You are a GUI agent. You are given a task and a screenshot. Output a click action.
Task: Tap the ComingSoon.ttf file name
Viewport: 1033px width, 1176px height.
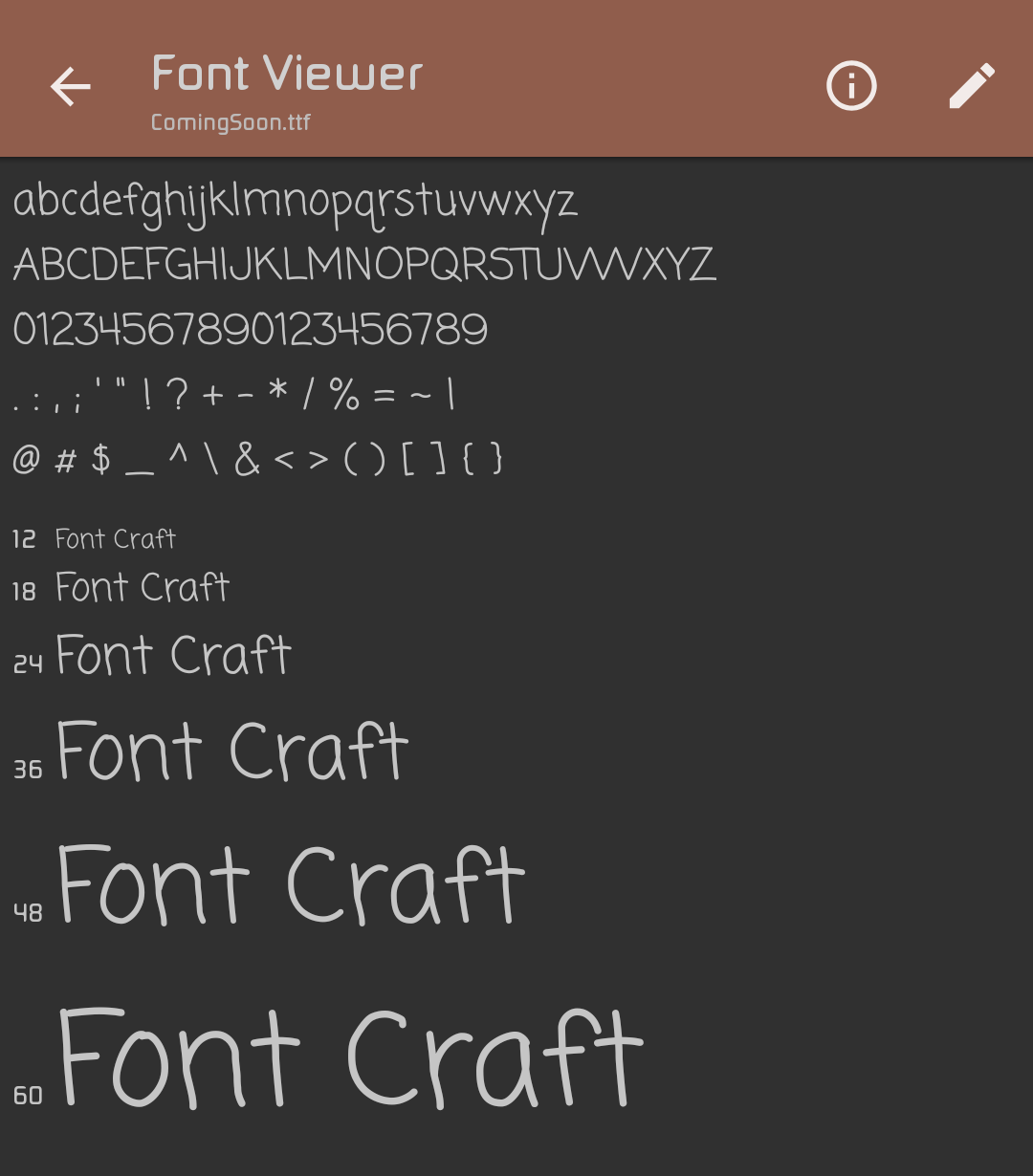pos(231,122)
